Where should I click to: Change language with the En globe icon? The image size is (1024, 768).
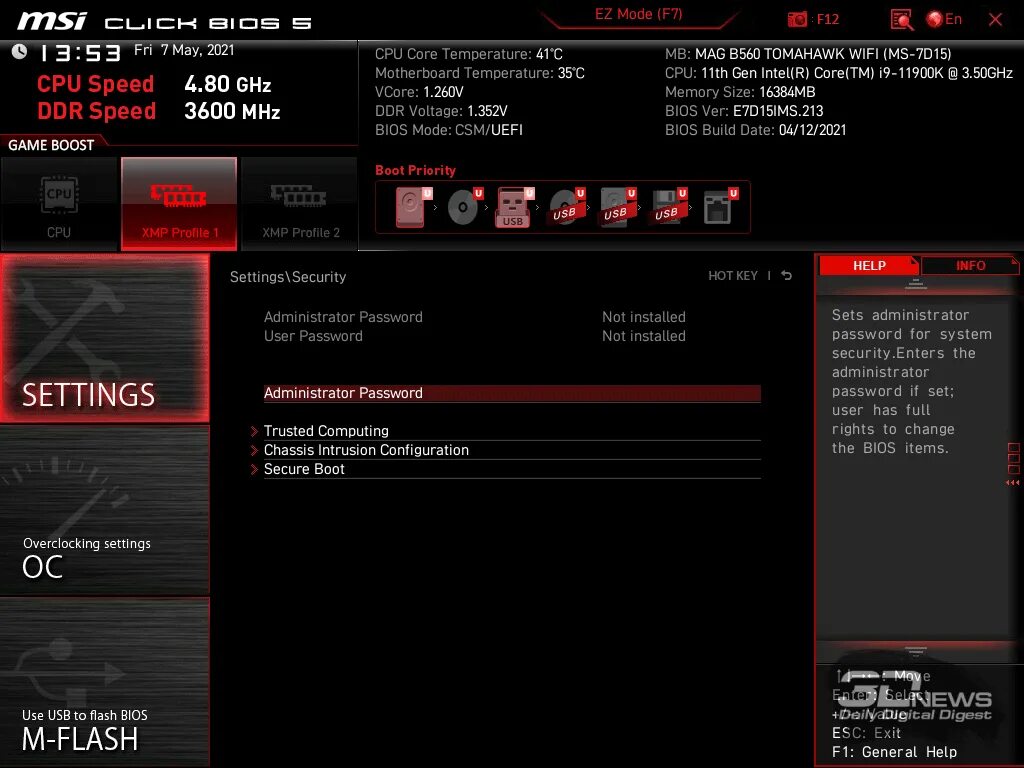944,20
